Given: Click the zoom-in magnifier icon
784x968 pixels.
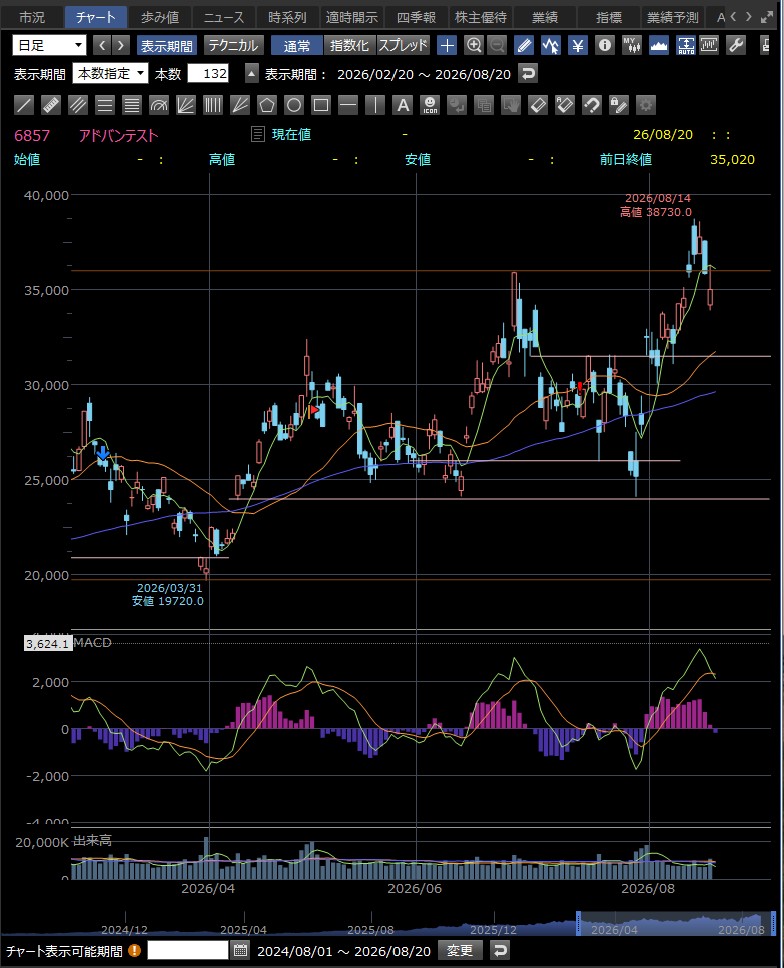Looking at the screenshot, I should (x=473, y=46).
